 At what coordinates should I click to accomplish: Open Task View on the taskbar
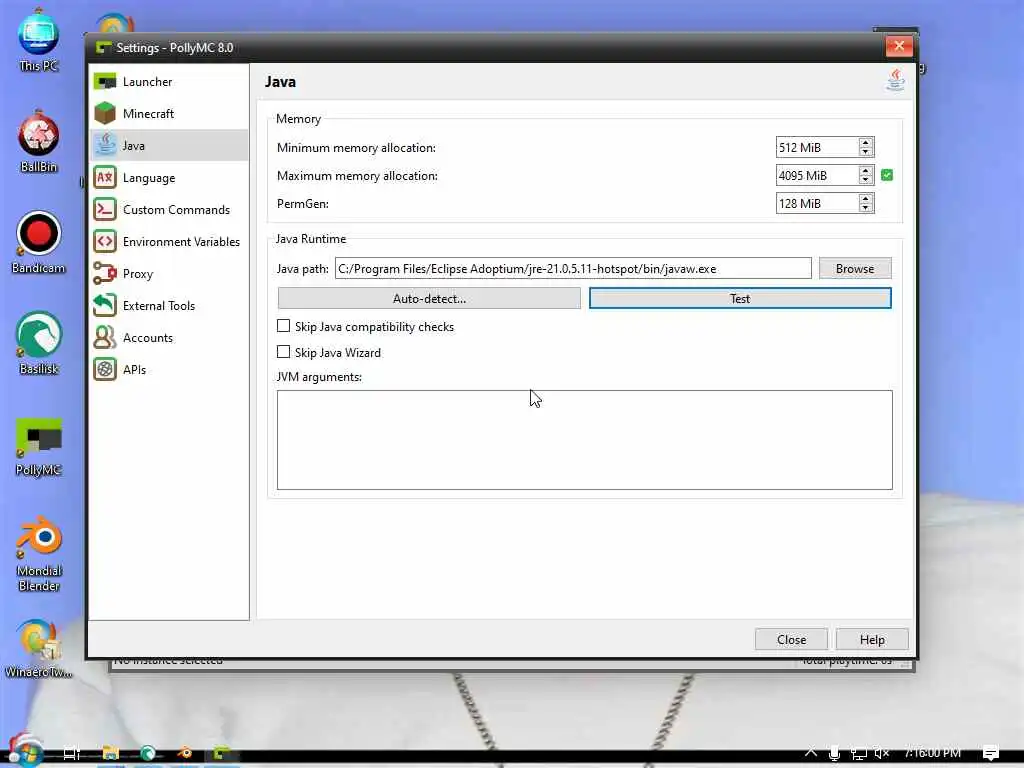pos(72,753)
